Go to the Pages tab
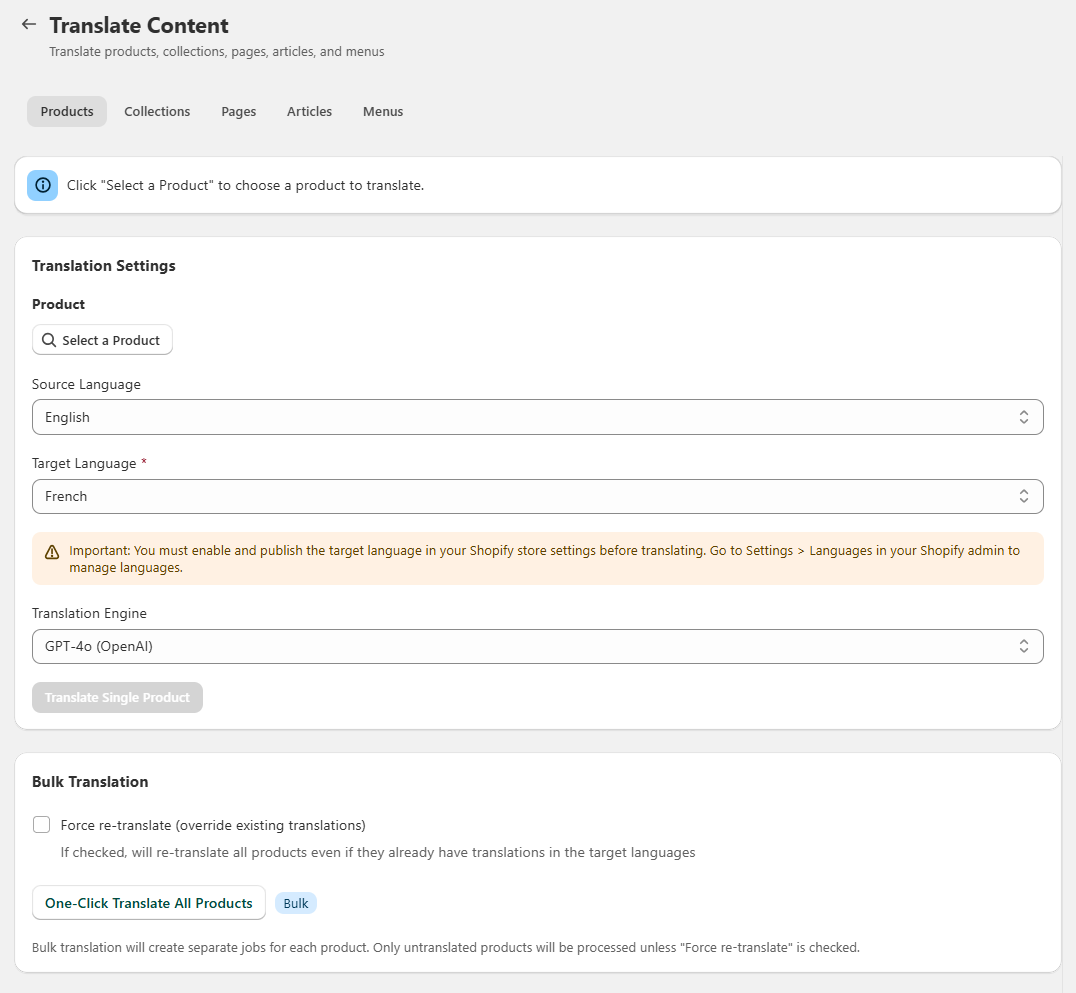Image resolution: width=1076 pixels, height=993 pixels. point(239,112)
